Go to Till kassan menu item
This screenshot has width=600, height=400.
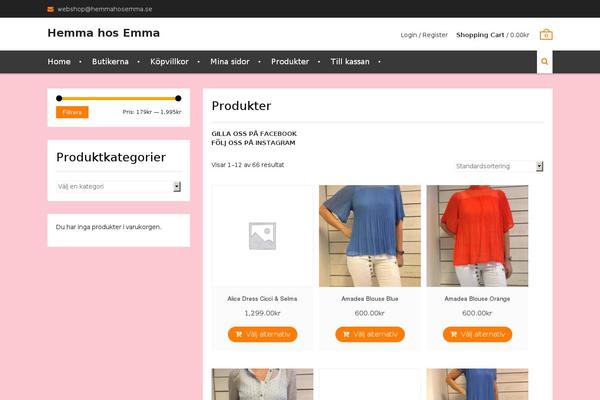click(350, 62)
